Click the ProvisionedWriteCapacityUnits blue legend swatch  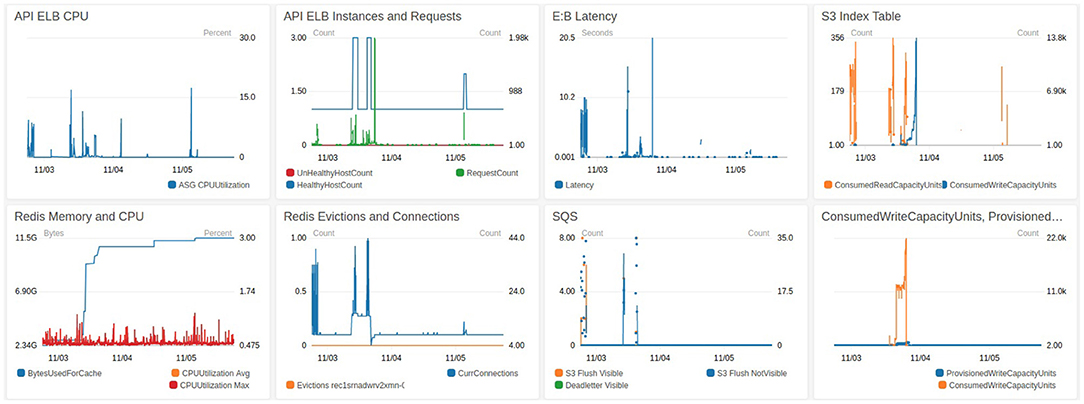940,374
